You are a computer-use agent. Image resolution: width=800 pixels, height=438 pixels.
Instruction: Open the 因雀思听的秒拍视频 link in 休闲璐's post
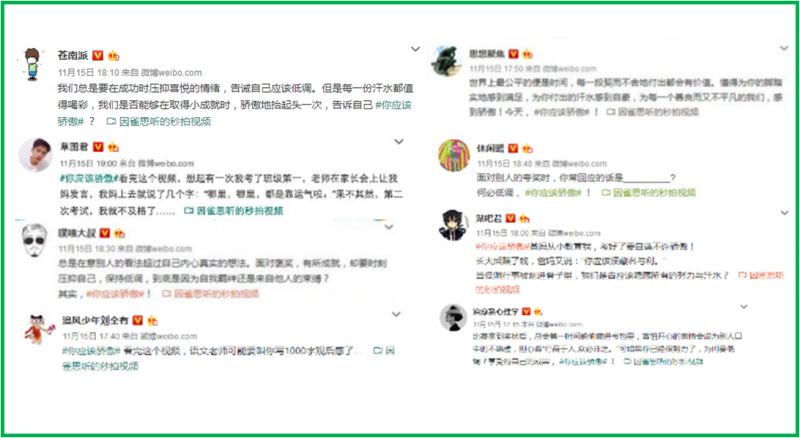pyautogui.click(x=655, y=192)
